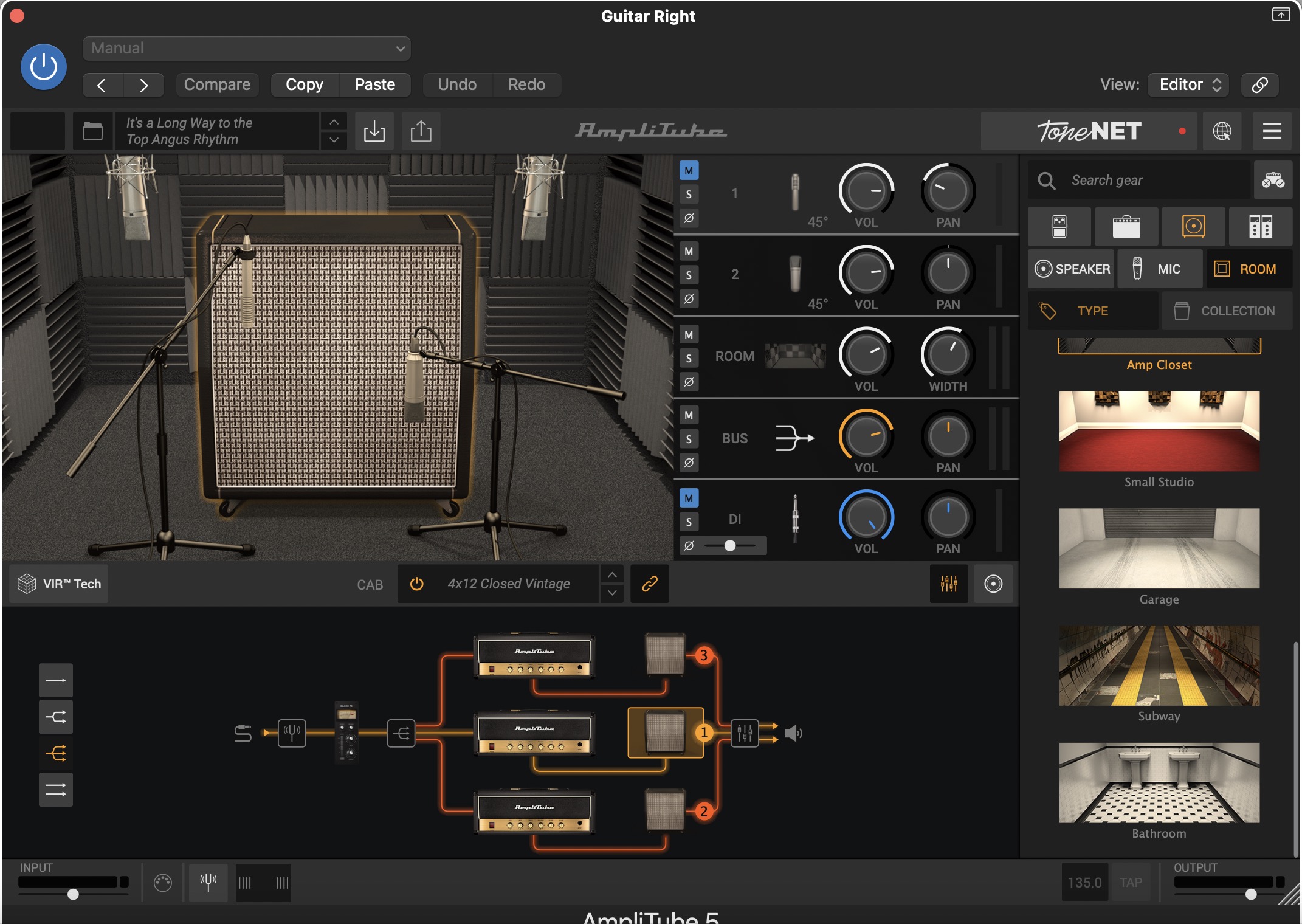Select the stomp pedal gear category

[x=1059, y=226]
